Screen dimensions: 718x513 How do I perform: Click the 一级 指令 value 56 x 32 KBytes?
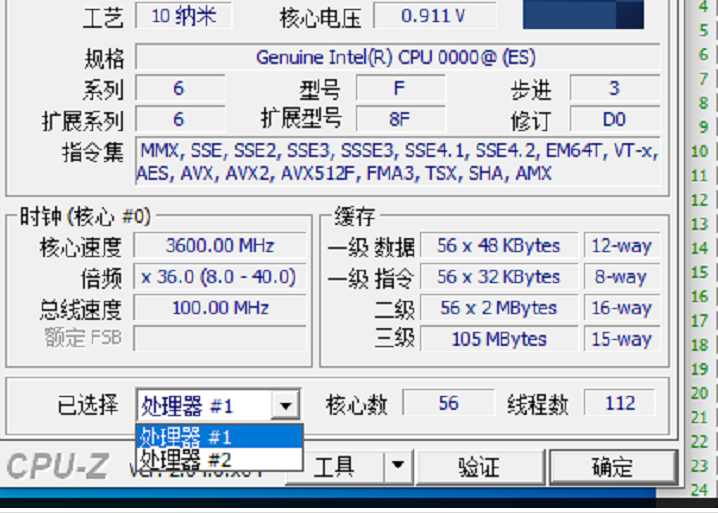pyautogui.click(x=499, y=277)
